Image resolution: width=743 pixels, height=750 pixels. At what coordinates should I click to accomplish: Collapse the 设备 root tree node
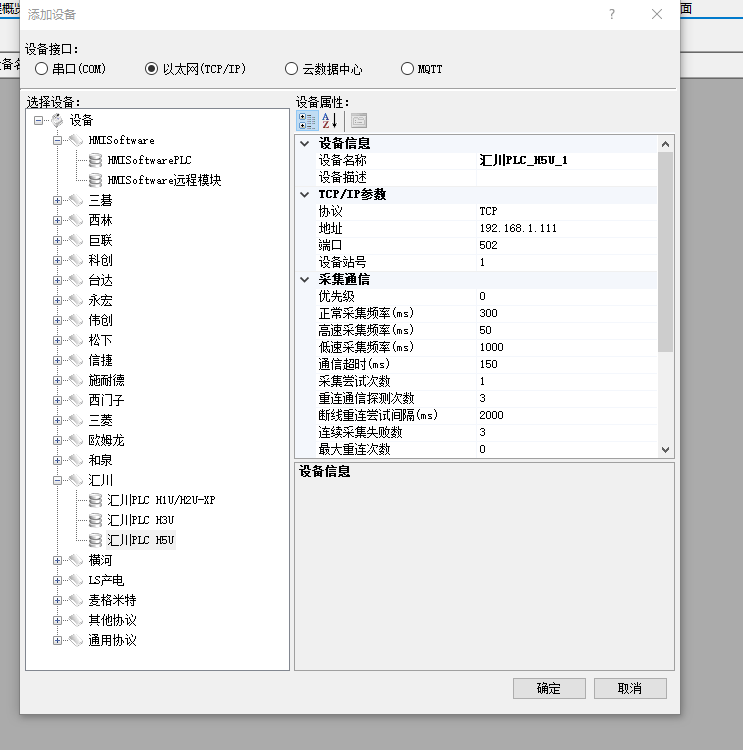pyautogui.click(x=38, y=121)
